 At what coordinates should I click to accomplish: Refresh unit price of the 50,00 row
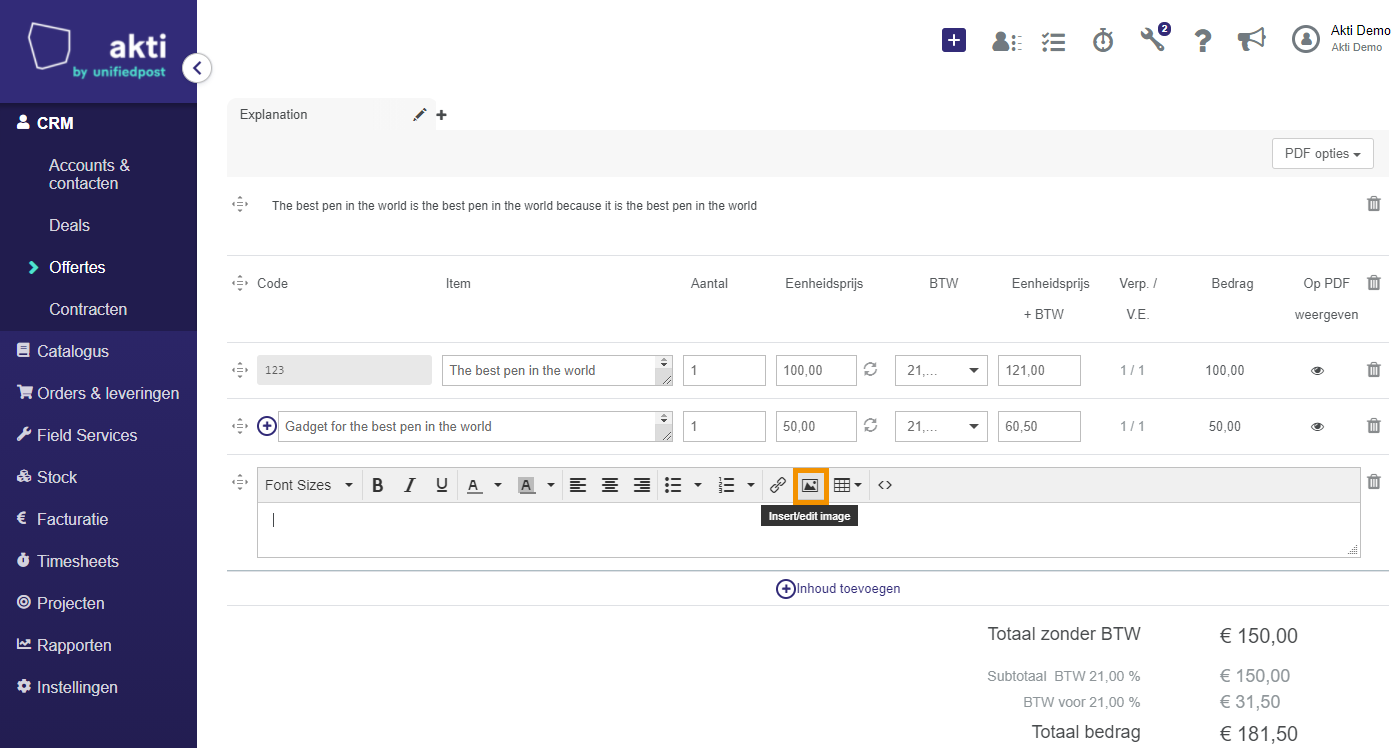click(x=871, y=426)
